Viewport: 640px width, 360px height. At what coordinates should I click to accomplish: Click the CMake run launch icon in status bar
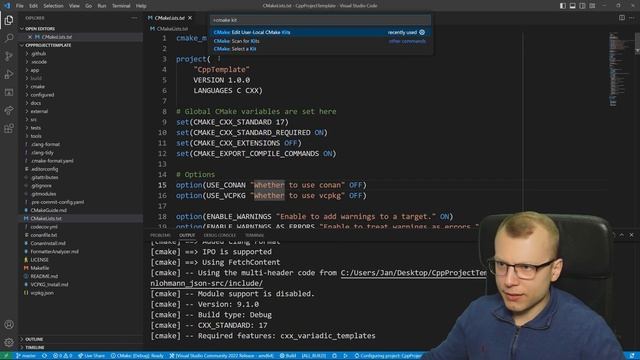click(345, 356)
